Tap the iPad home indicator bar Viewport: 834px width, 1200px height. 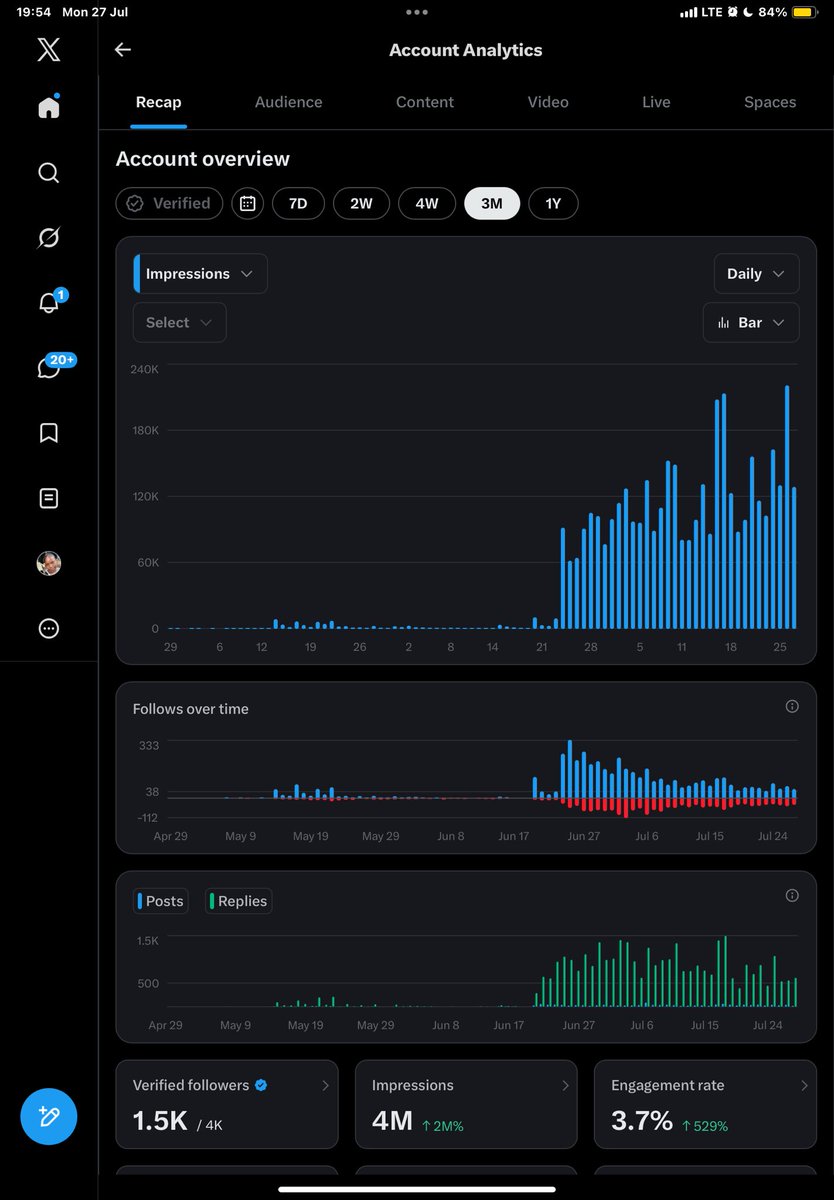coord(417,1189)
